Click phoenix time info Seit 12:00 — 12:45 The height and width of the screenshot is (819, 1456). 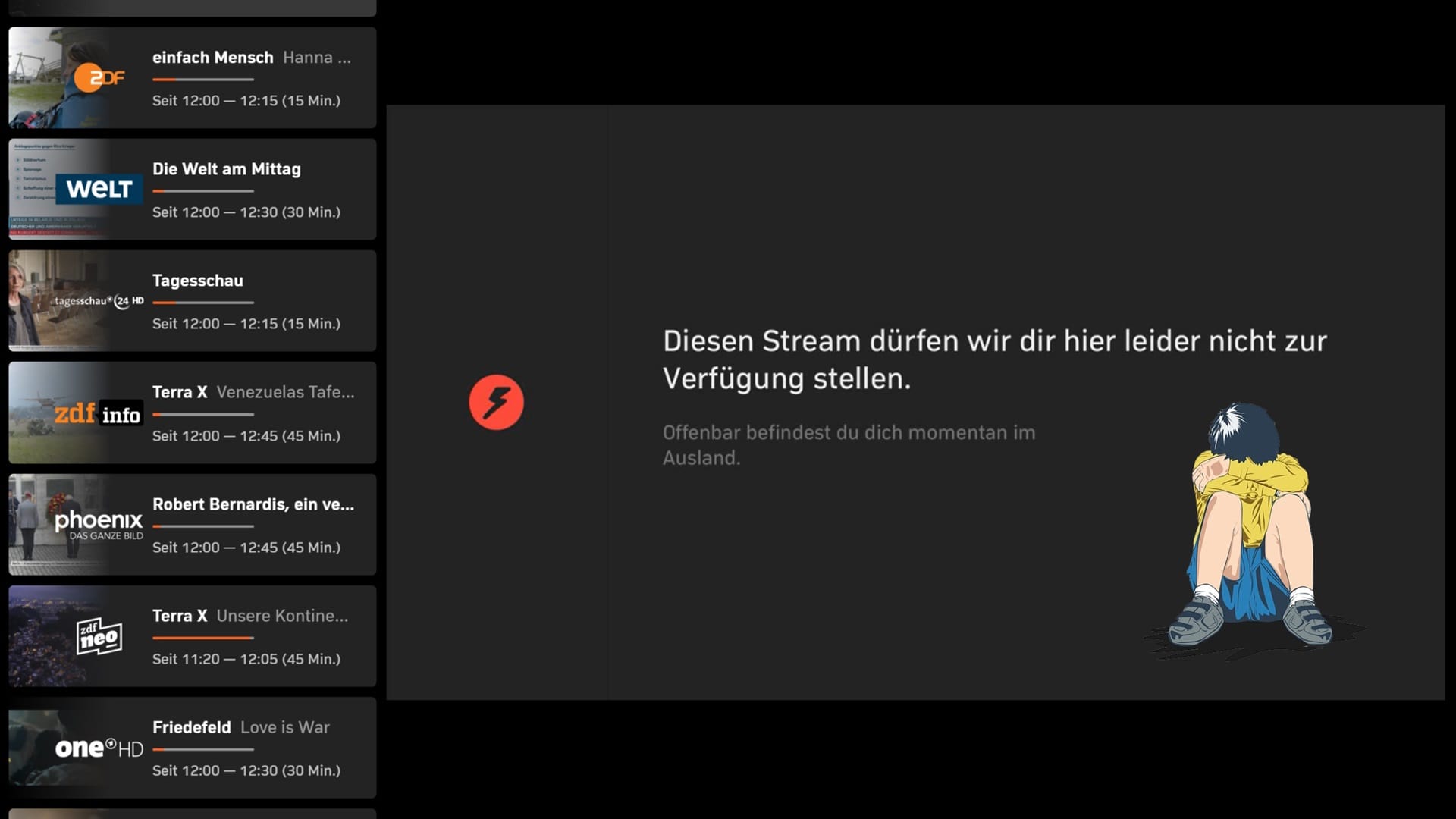click(246, 548)
